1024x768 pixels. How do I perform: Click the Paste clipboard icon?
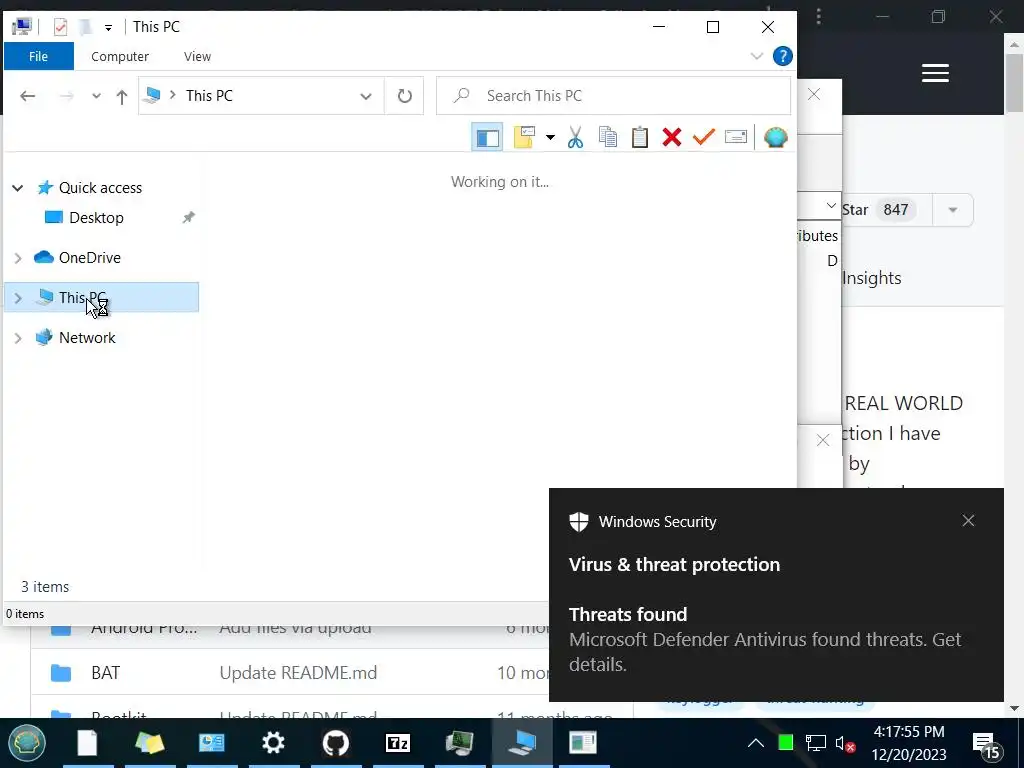(x=640, y=137)
